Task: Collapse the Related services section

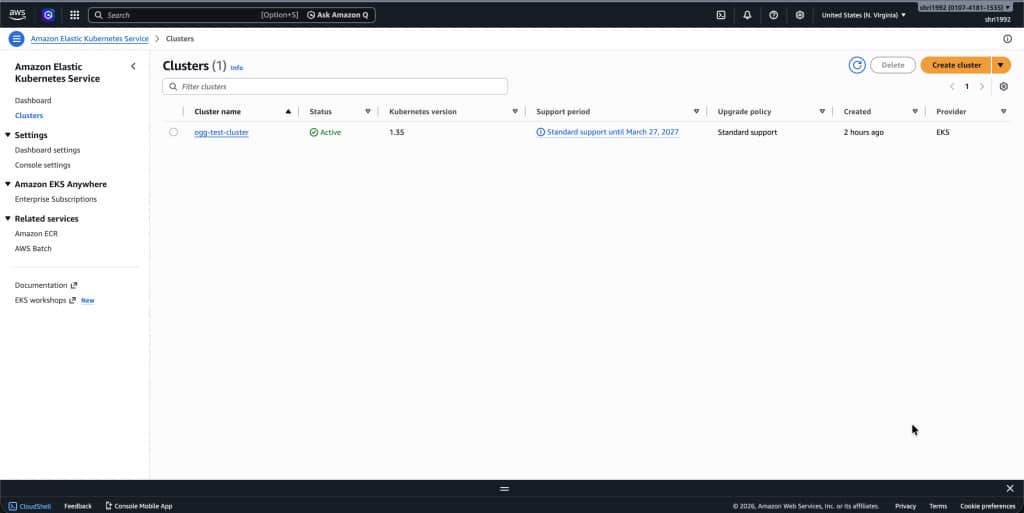Action: click(8, 219)
